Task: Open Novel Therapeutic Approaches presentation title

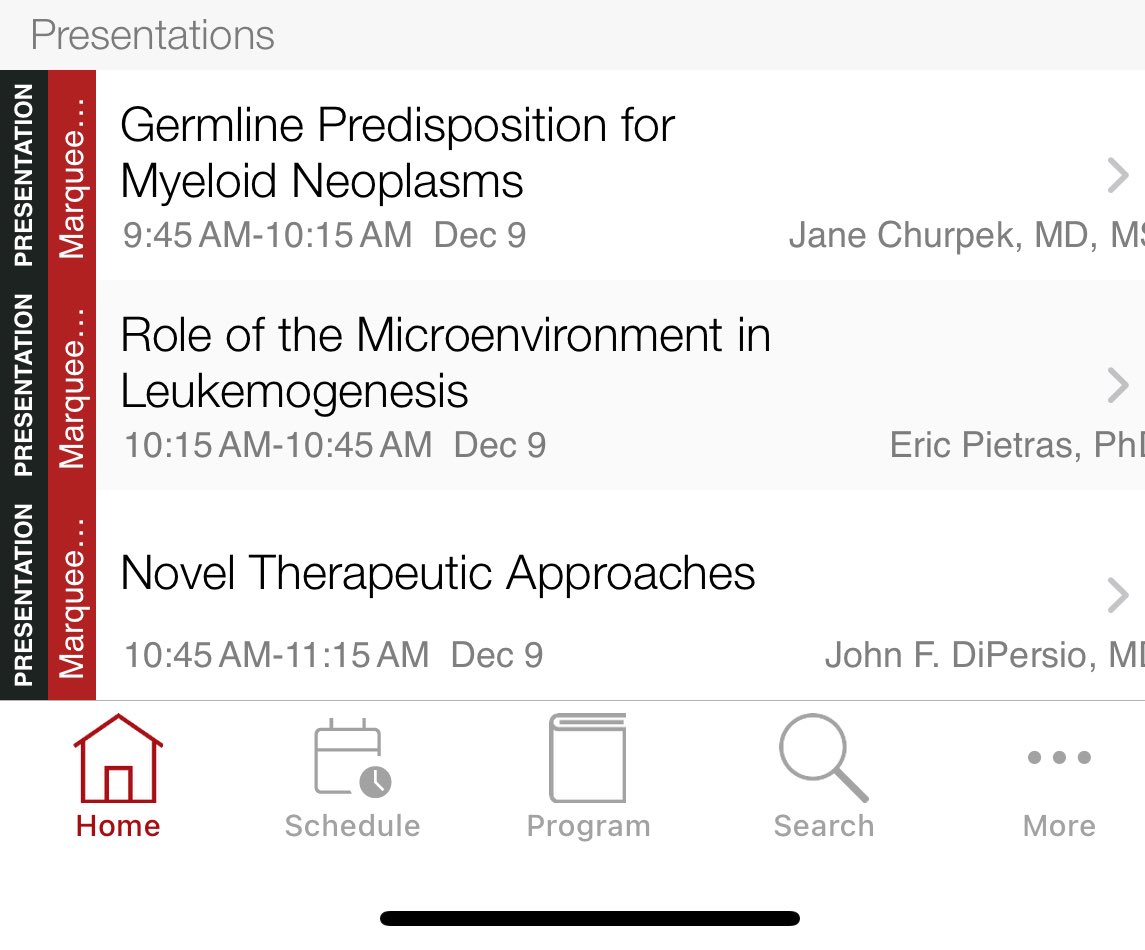Action: (437, 572)
